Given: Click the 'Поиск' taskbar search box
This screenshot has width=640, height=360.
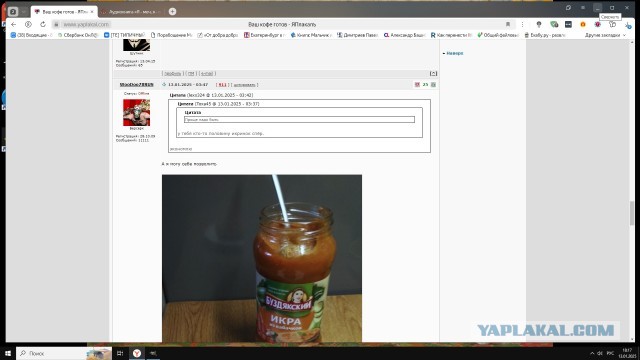Looking at the screenshot, I should (64, 353).
